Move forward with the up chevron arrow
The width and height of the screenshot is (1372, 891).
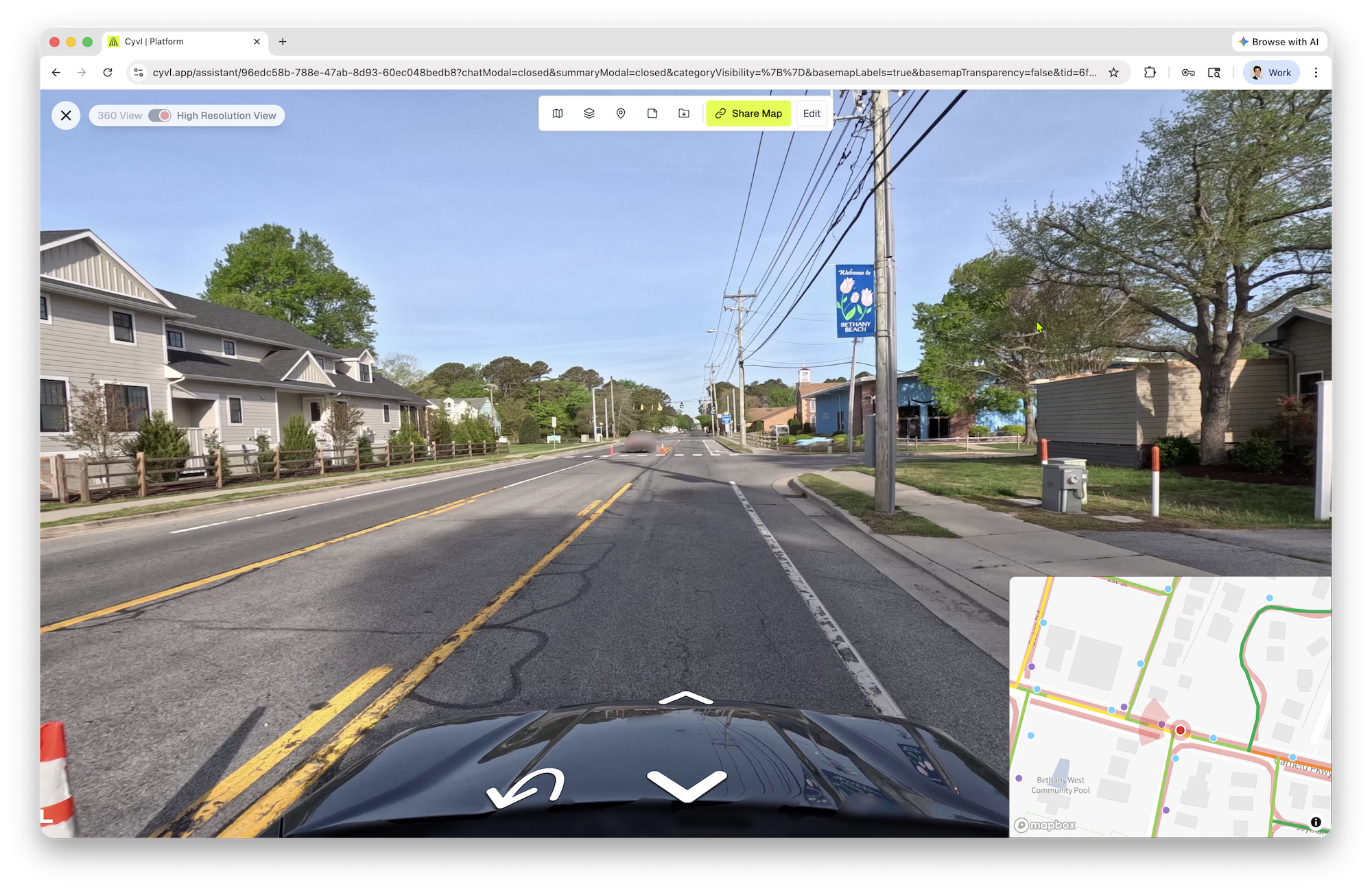pyautogui.click(x=685, y=699)
